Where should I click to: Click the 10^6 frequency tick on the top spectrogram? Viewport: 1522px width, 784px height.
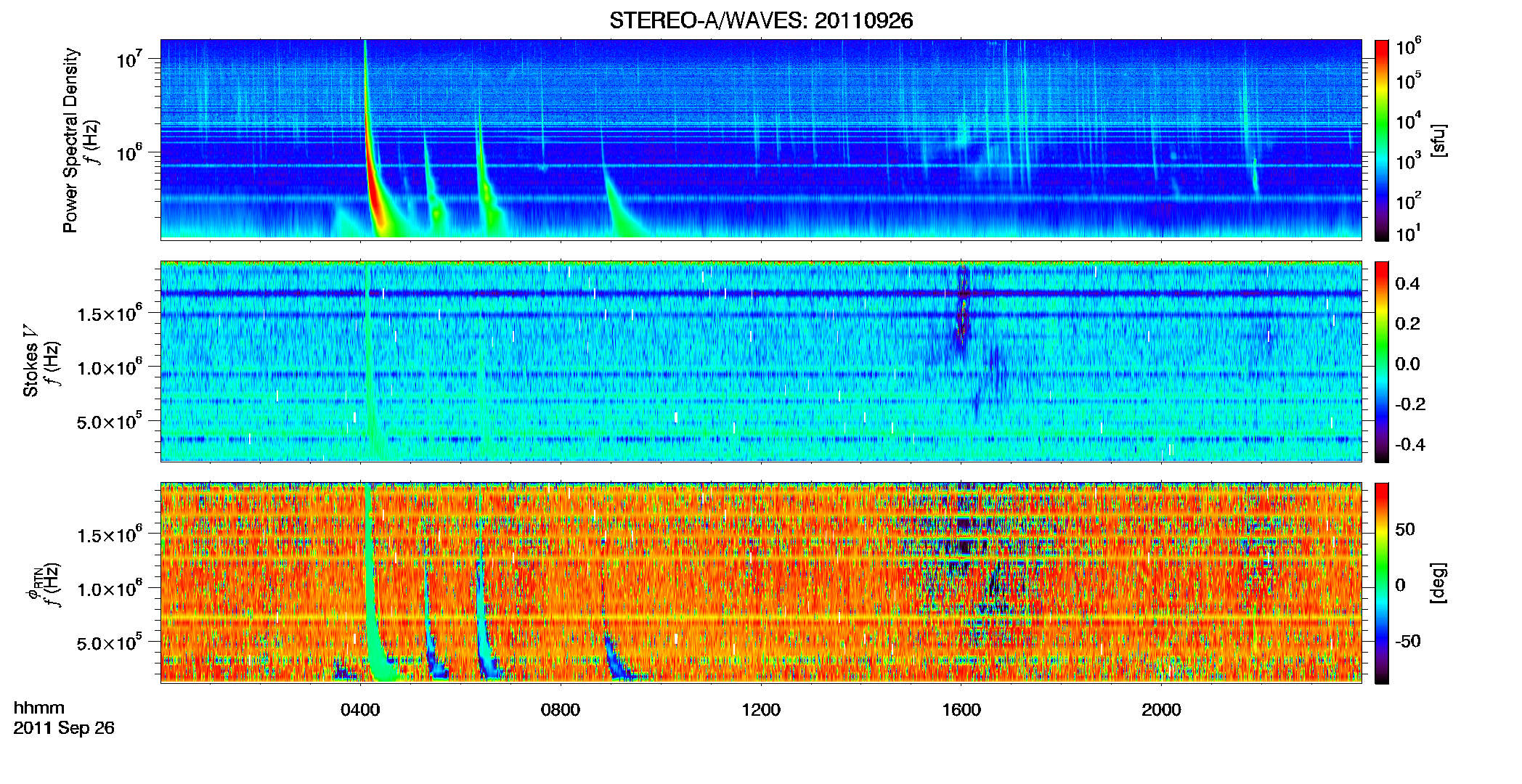pyautogui.click(x=129, y=152)
